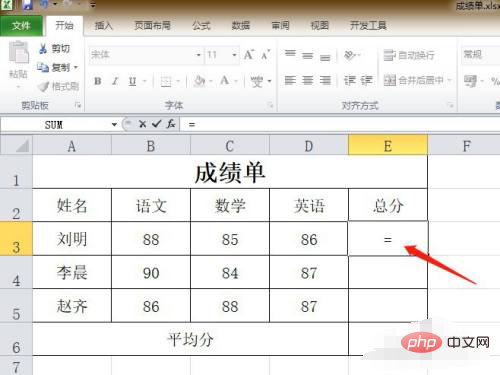Click cell D5 with value 87
The height and width of the screenshot is (375, 500).
(309, 306)
